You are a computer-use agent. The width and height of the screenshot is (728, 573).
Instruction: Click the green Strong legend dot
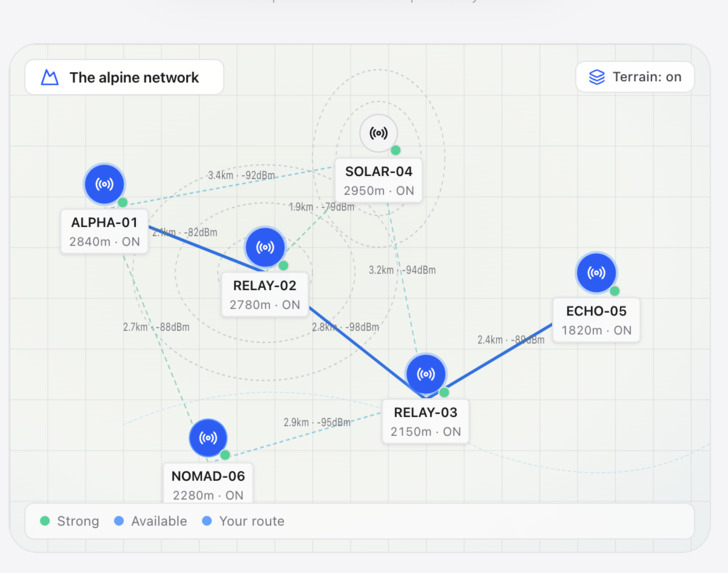click(x=45, y=521)
